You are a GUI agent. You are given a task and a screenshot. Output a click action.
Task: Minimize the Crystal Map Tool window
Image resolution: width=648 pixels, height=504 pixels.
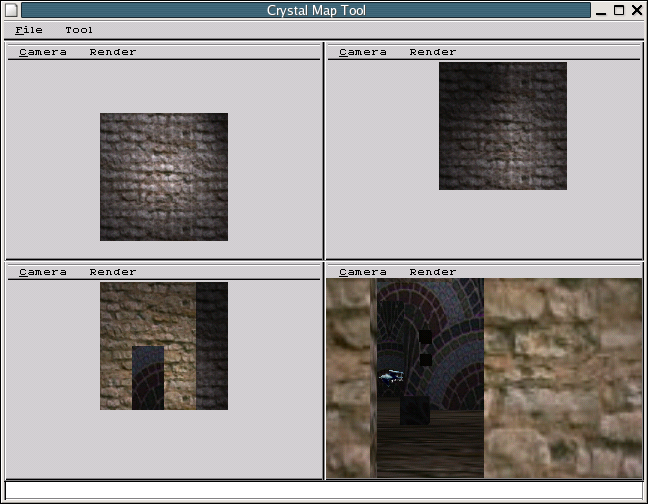(601, 10)
